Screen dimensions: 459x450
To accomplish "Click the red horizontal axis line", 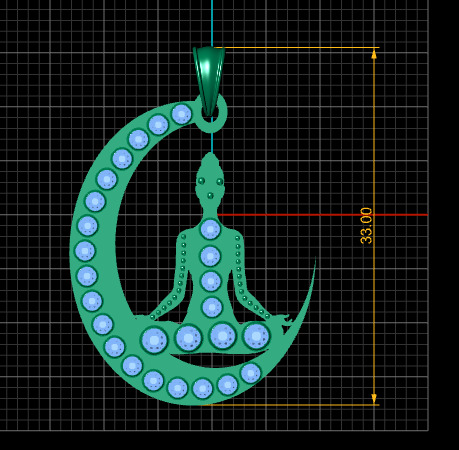I will tap(322, 215).
